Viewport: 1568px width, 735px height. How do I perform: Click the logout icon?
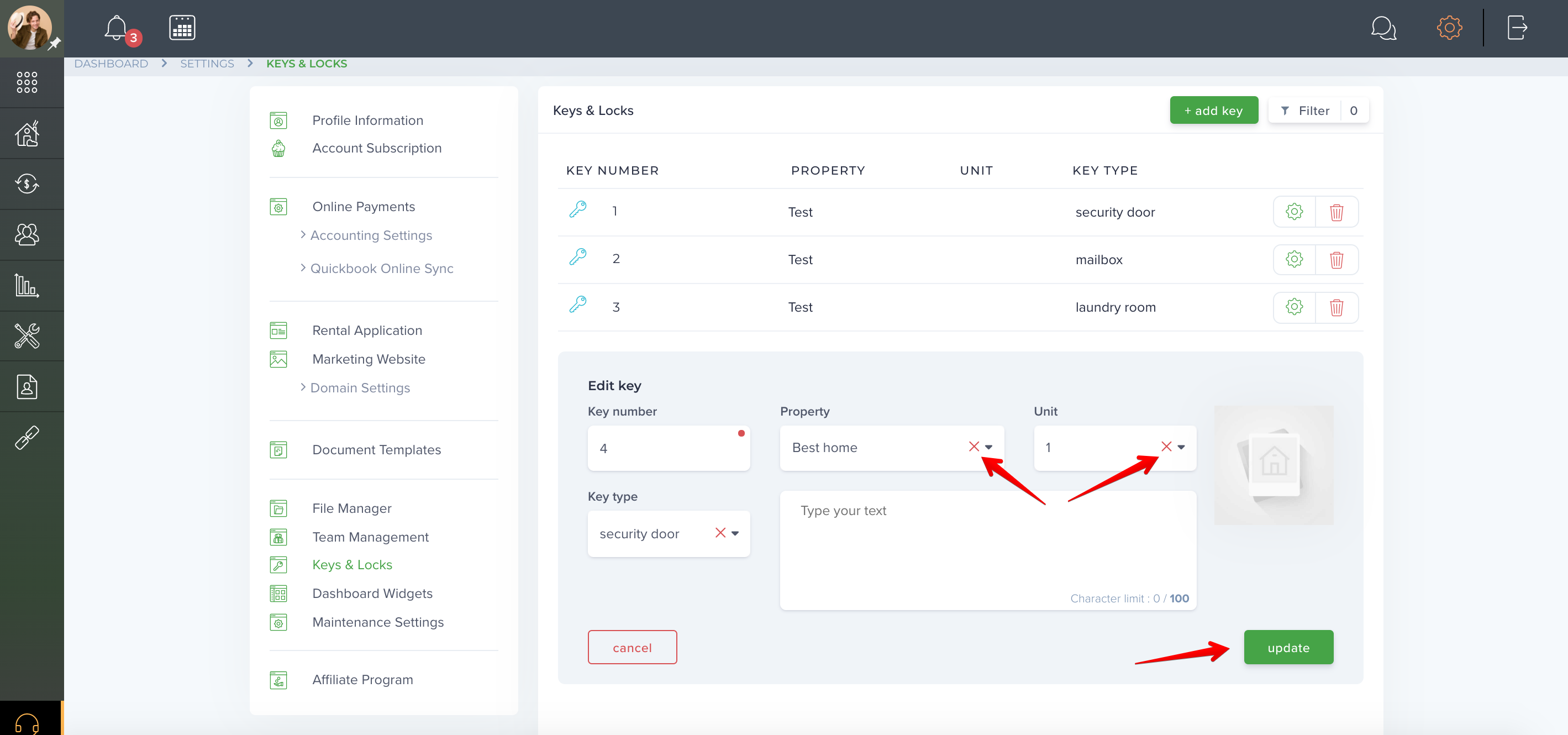[1517, 28]
